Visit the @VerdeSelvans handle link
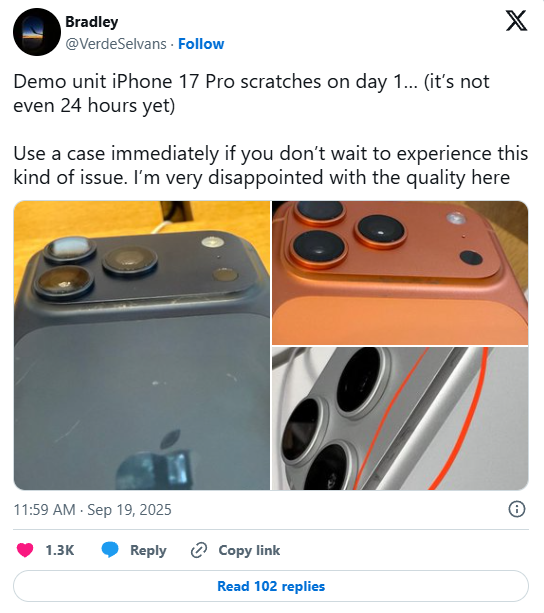 [x=116, y=44]
